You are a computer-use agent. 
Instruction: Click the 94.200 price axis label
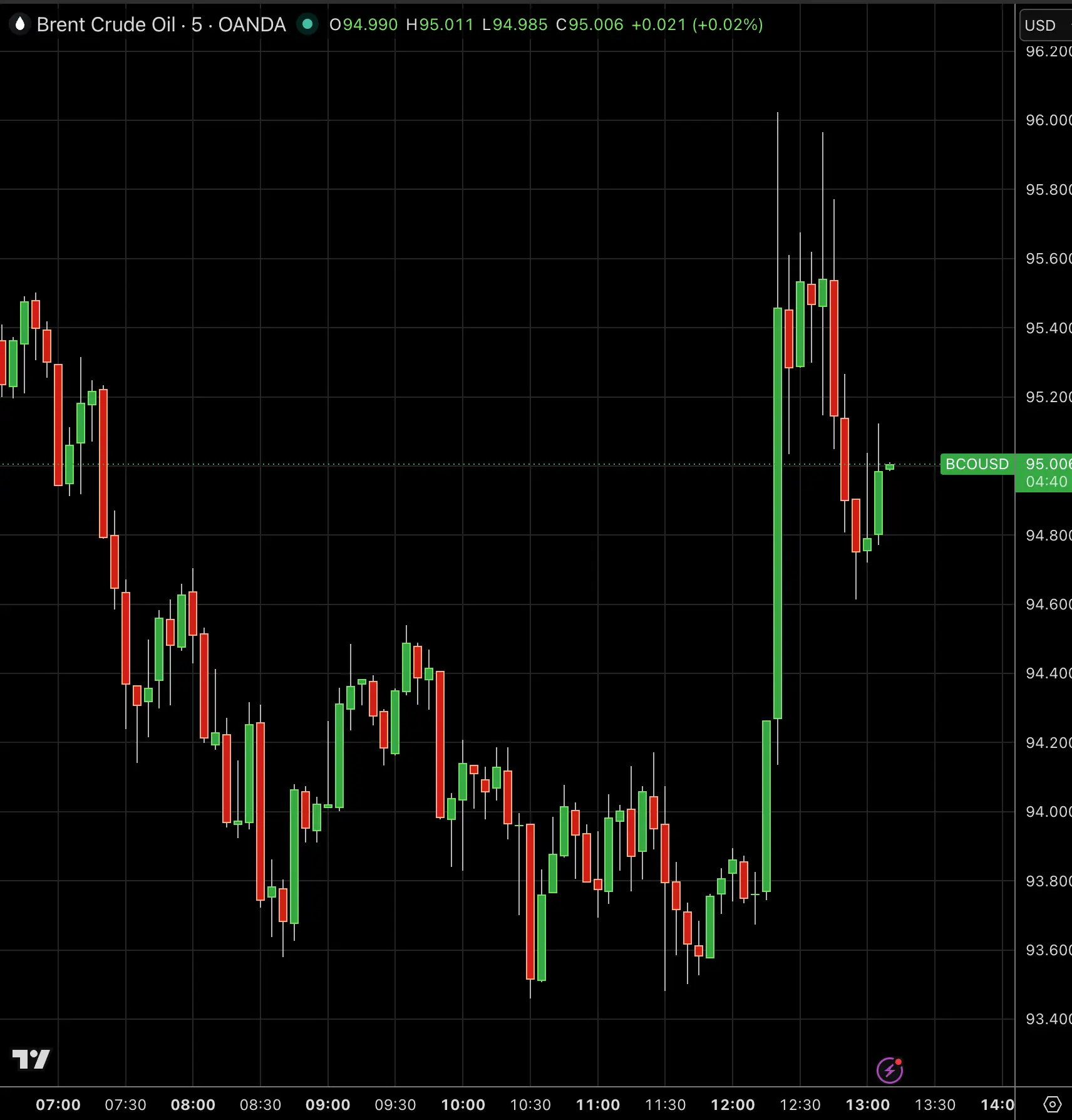coord(1048,742)
